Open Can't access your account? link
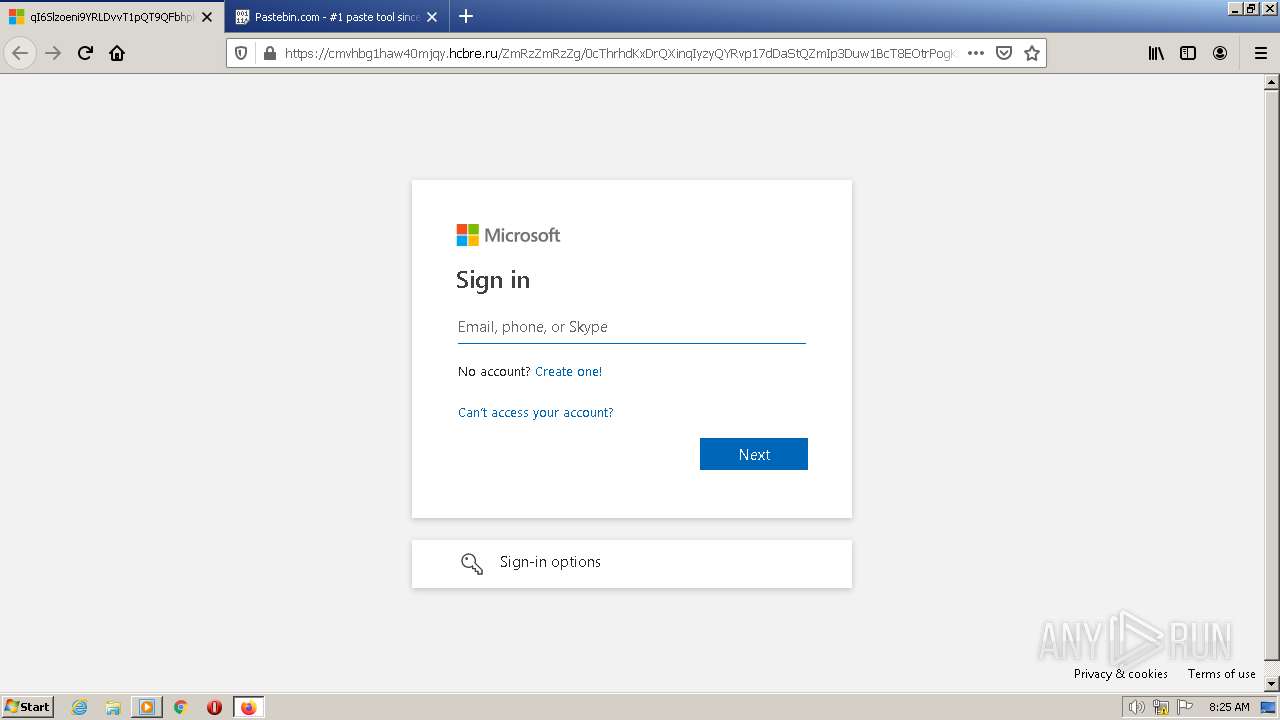The image size is (1280, 720). [x=536, y=412]
